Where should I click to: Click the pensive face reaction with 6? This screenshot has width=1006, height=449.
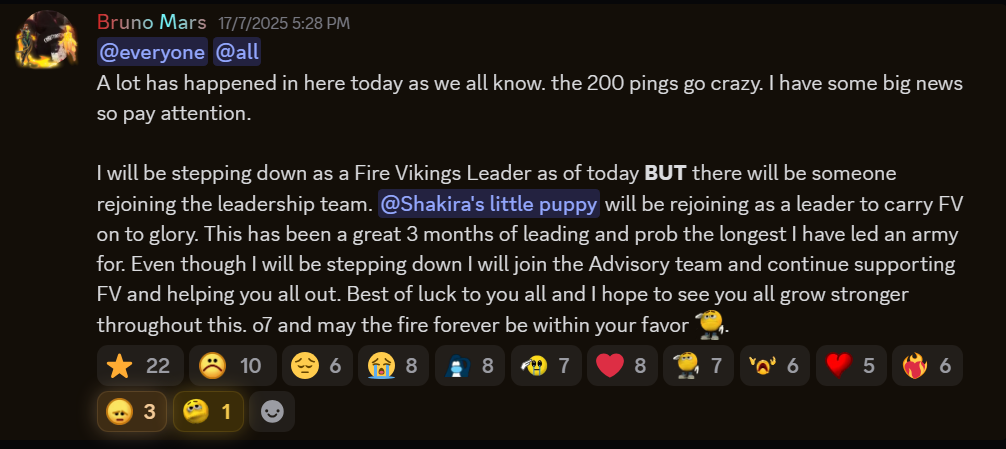coord(316,366)
